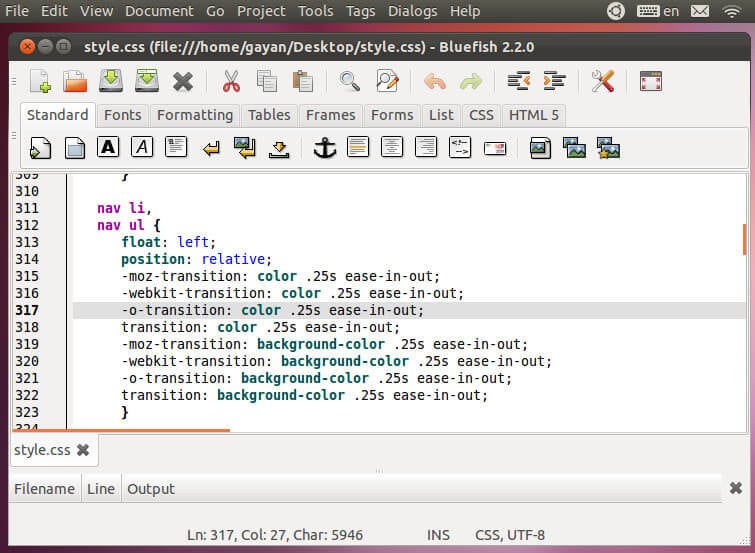Insert non-breaking space icon
Image resolution: width=755 pixels, height=553 pixels.
click(x=279, y=149)
